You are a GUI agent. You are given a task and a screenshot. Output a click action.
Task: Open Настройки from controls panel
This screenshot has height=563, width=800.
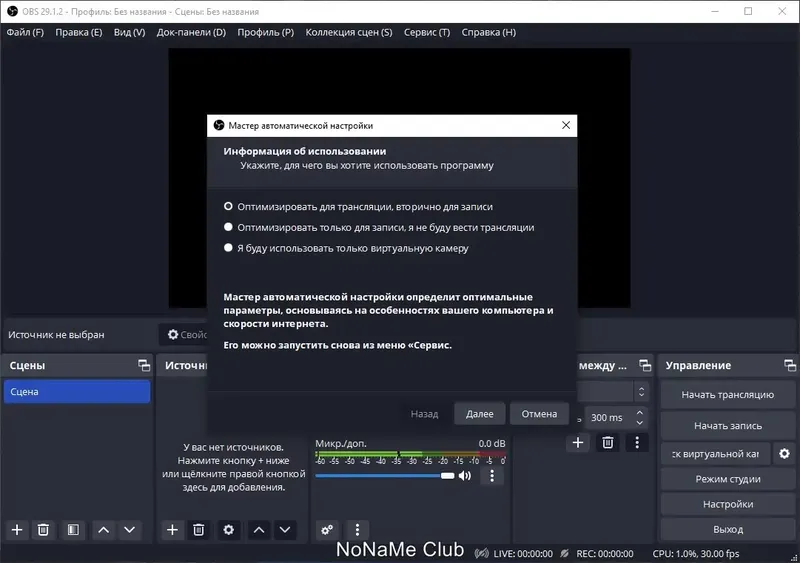(728, 504)
